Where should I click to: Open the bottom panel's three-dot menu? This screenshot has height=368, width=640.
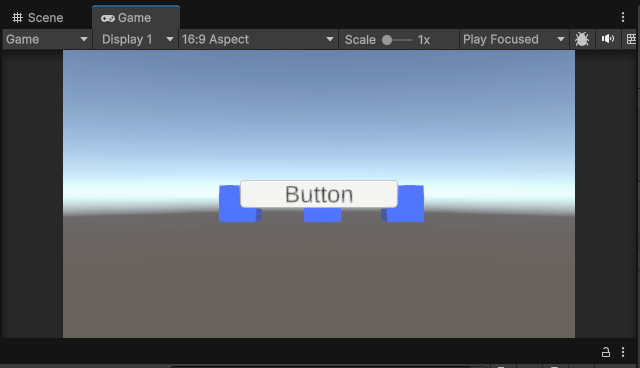623,352
